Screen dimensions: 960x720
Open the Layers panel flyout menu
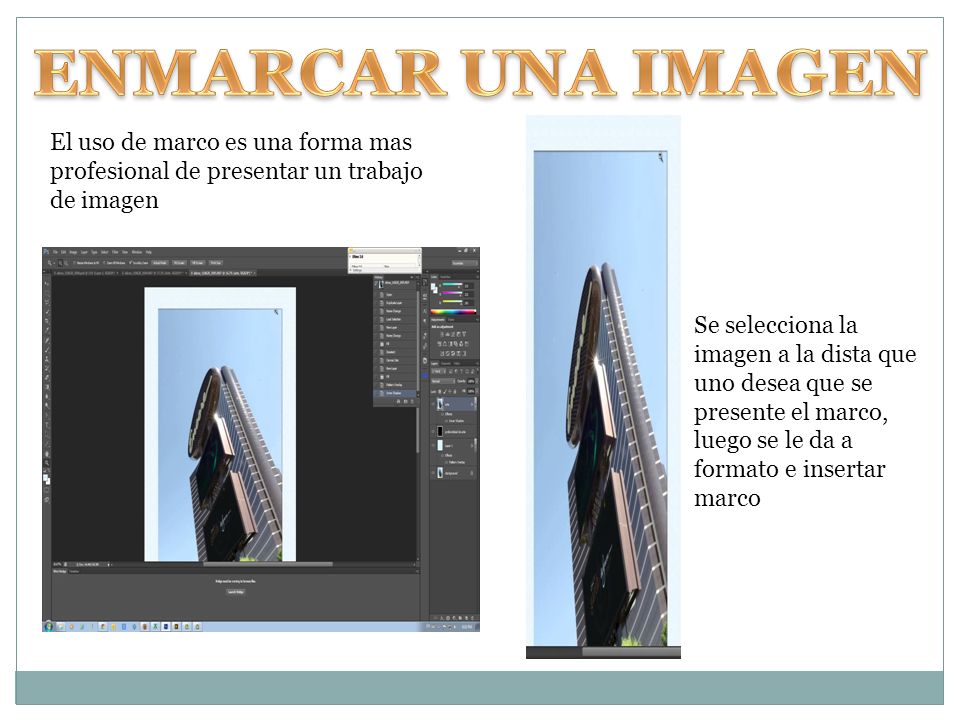[477, 364]
